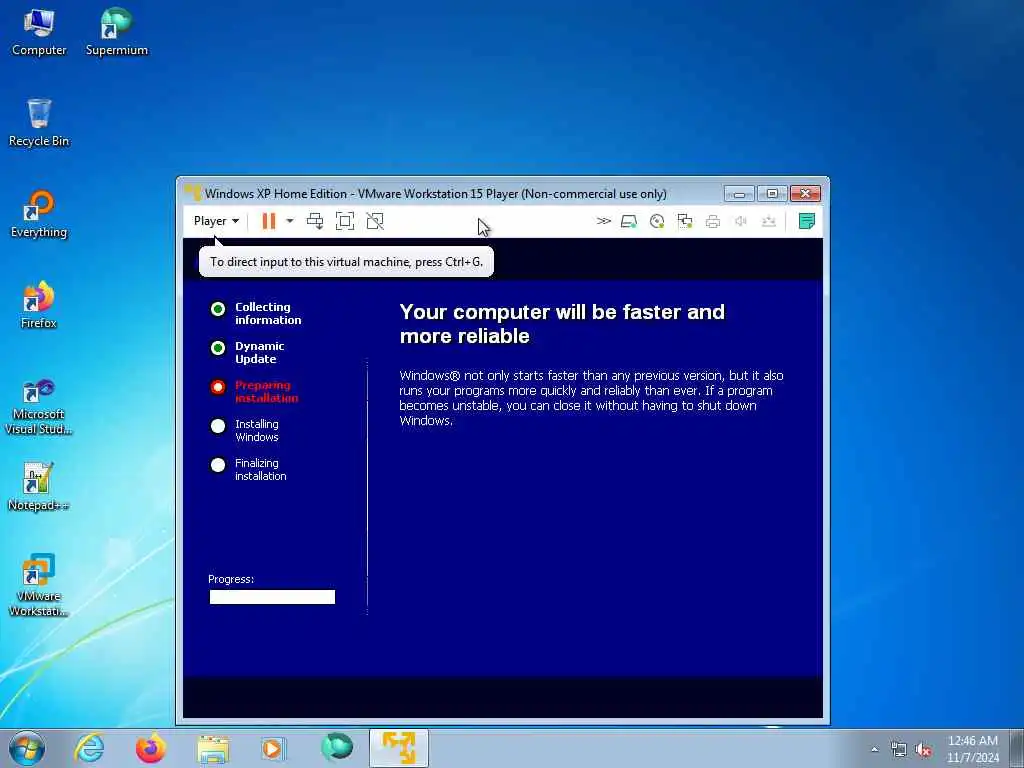Click the Preparing installation step indicator
The height and width of the screenshot is (768, 1024).
point(218,387)
